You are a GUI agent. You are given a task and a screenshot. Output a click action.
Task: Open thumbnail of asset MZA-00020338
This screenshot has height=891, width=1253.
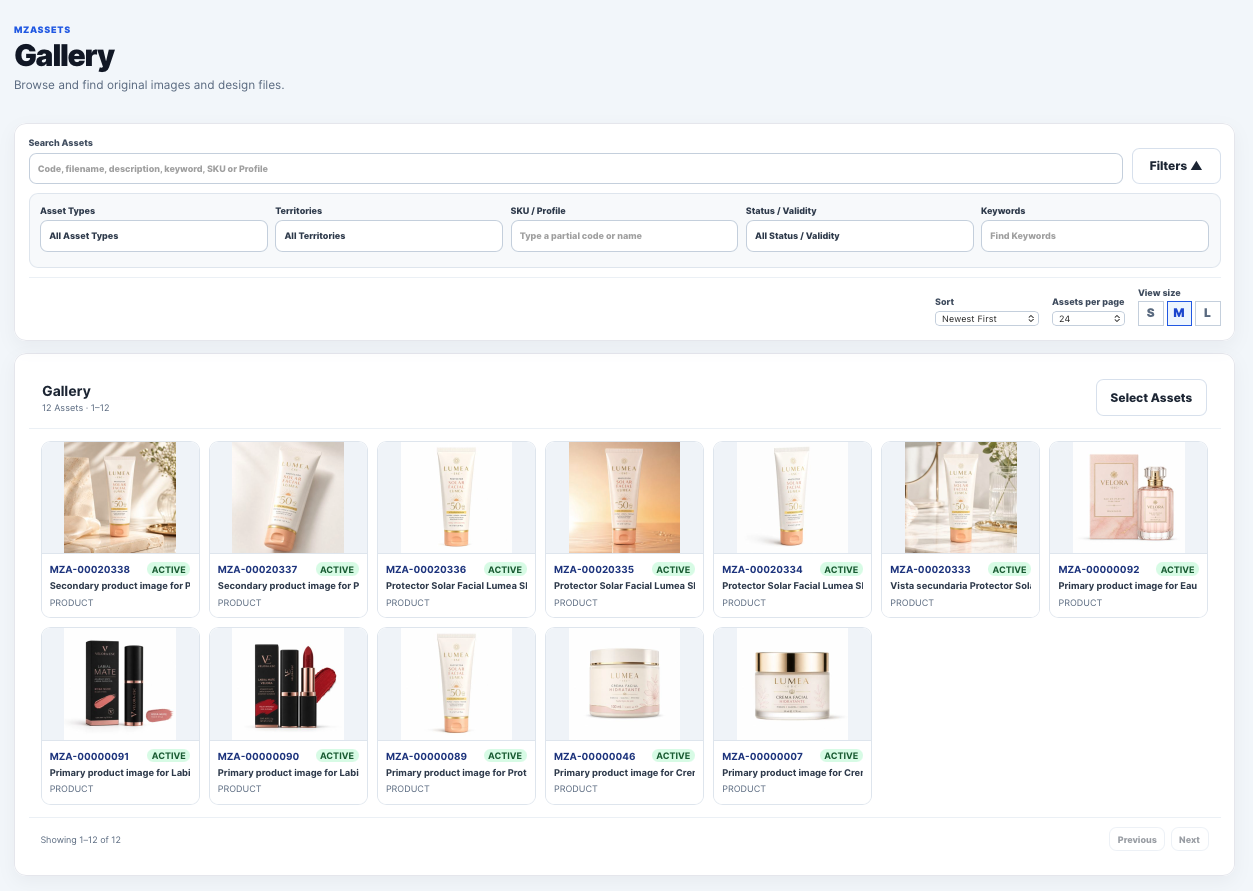click(x=120, y=498)
